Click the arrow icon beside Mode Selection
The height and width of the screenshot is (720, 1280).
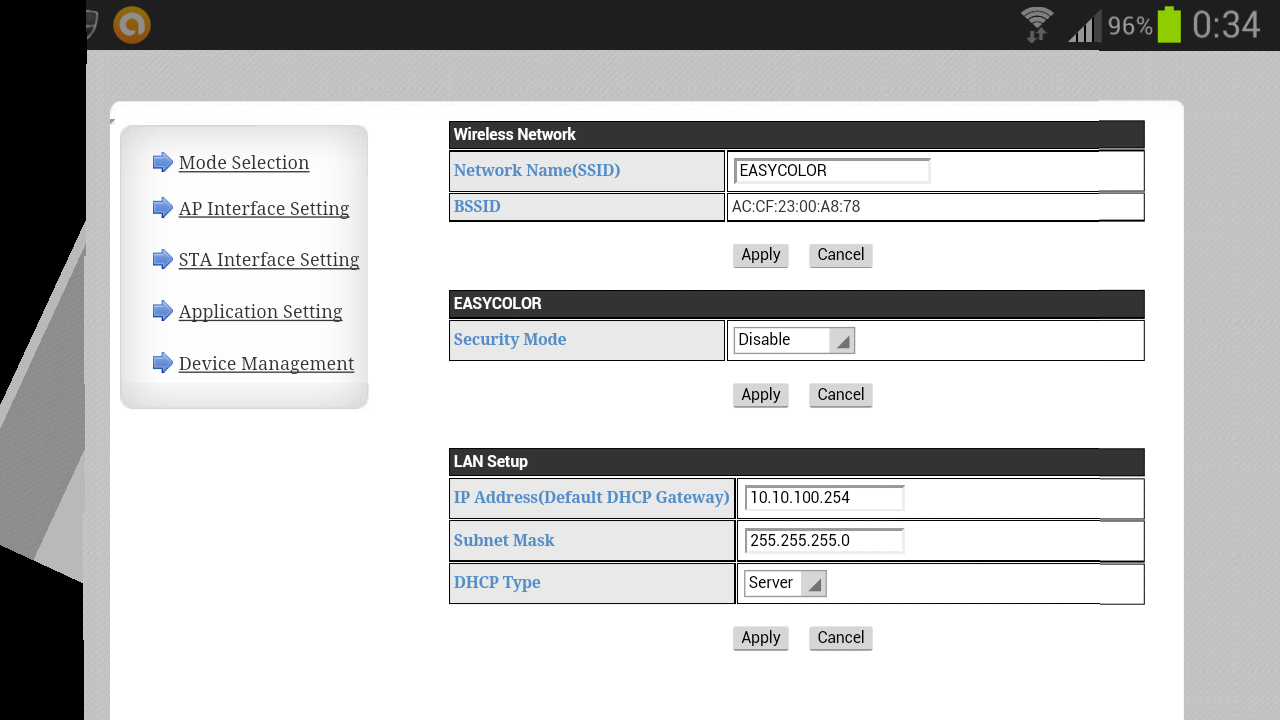163,162
